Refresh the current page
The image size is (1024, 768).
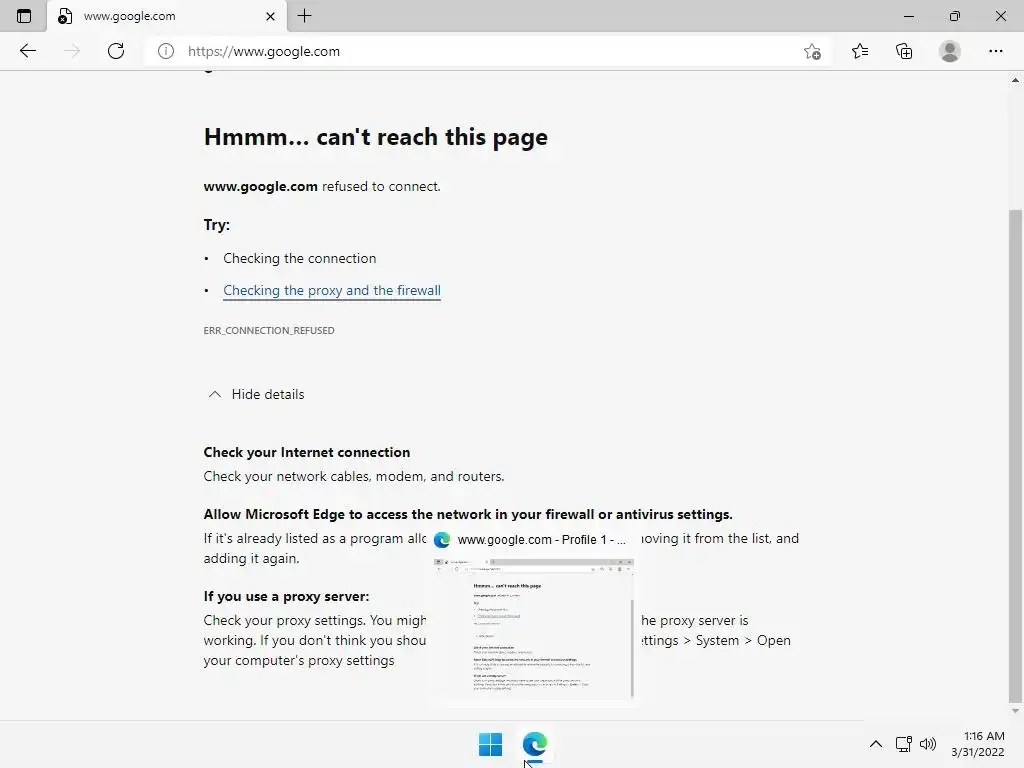(116, 51)
